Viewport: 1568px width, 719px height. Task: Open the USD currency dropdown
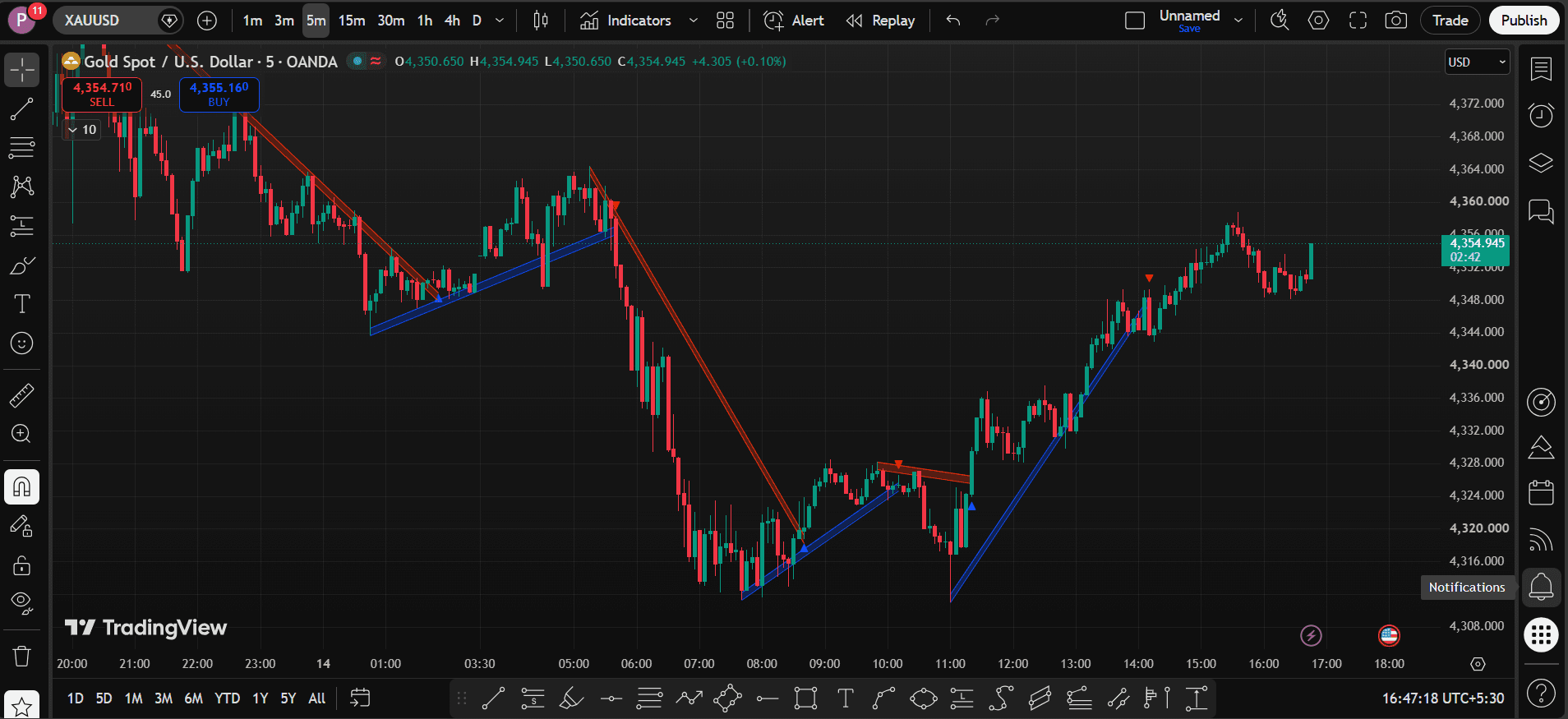[1478, 62]
